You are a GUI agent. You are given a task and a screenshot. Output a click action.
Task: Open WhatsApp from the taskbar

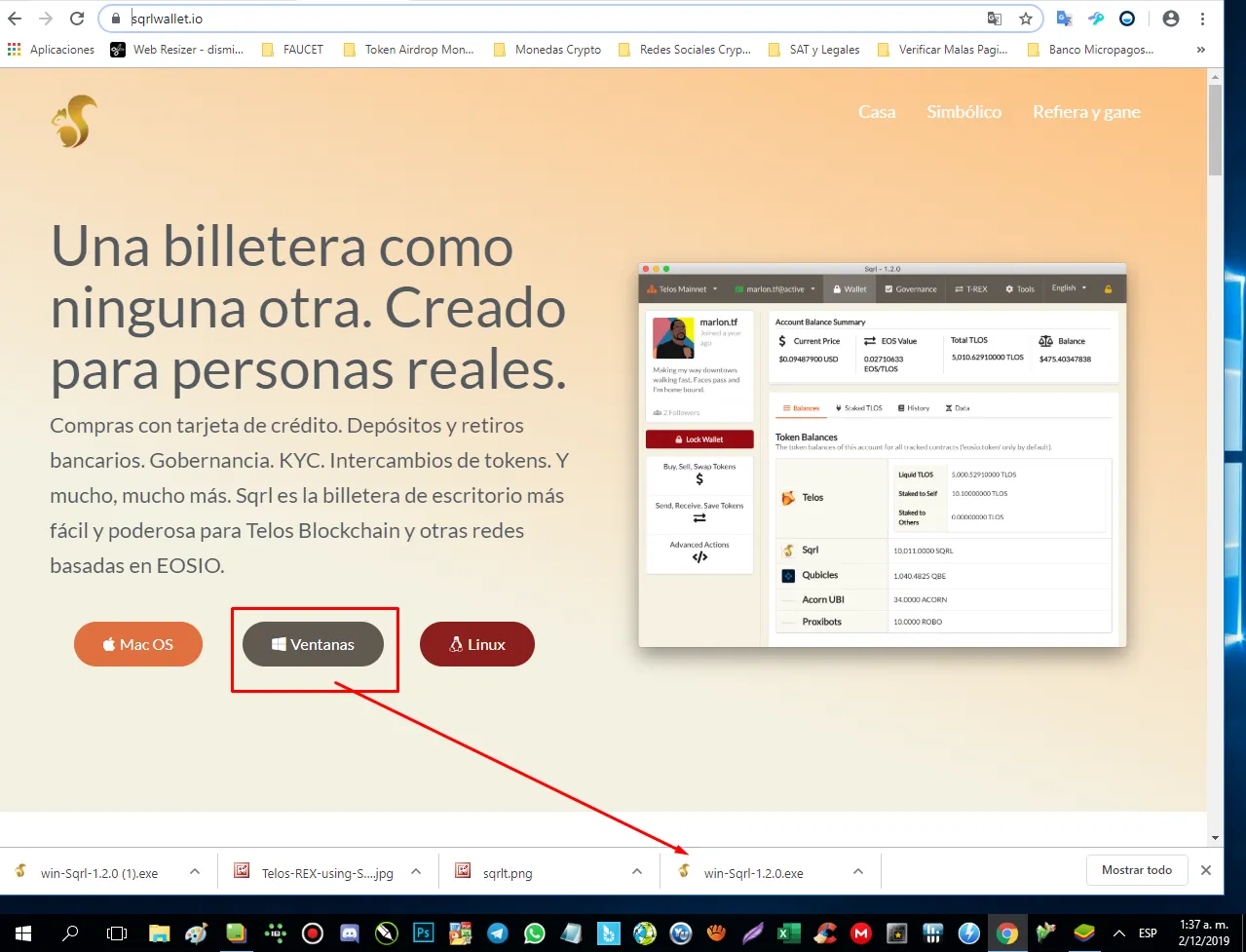pyautogui.click(x=535, y=933)
